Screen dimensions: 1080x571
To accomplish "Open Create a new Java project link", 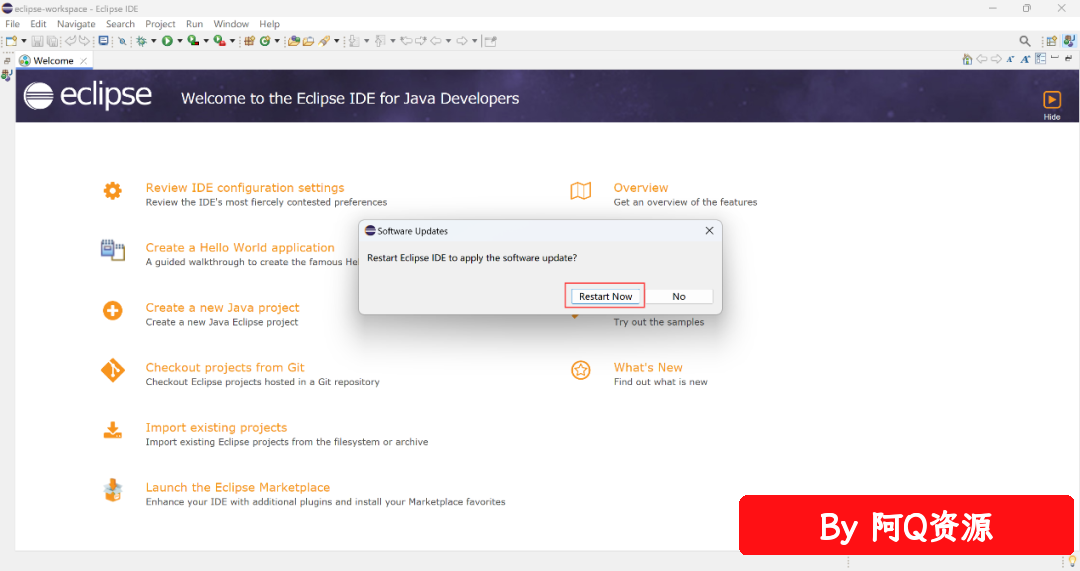I will pyautogui.click(x=222, y=307).
